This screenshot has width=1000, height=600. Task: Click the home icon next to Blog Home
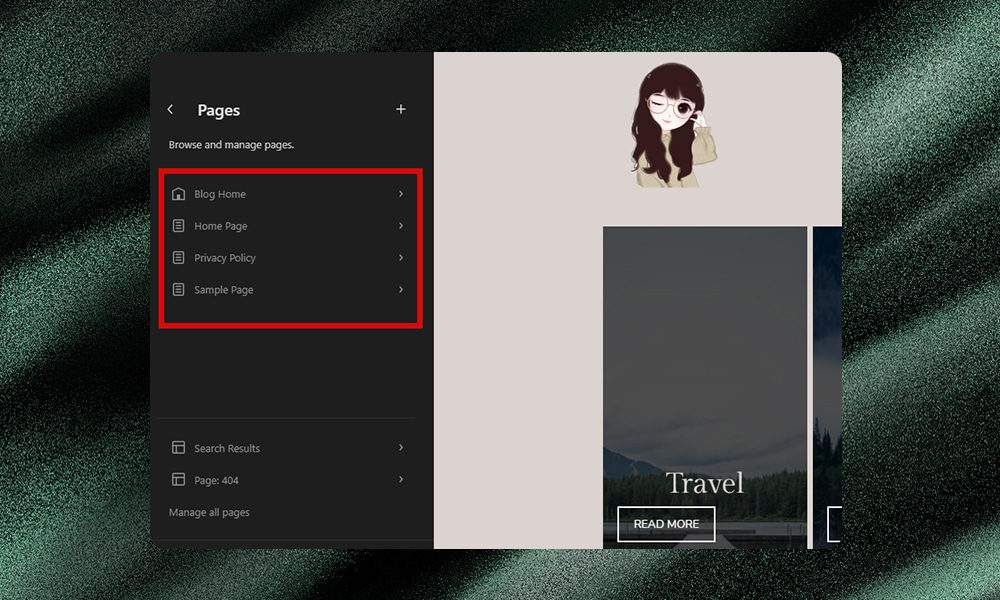(x=179, y=194)
